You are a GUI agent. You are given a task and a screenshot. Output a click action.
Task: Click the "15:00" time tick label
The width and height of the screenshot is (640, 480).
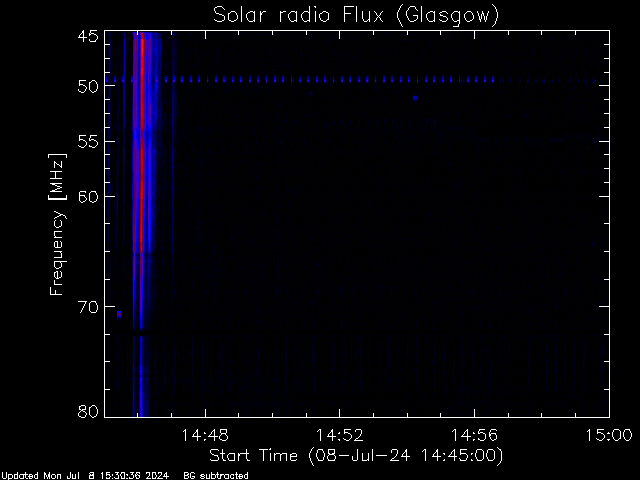point(609,436)
